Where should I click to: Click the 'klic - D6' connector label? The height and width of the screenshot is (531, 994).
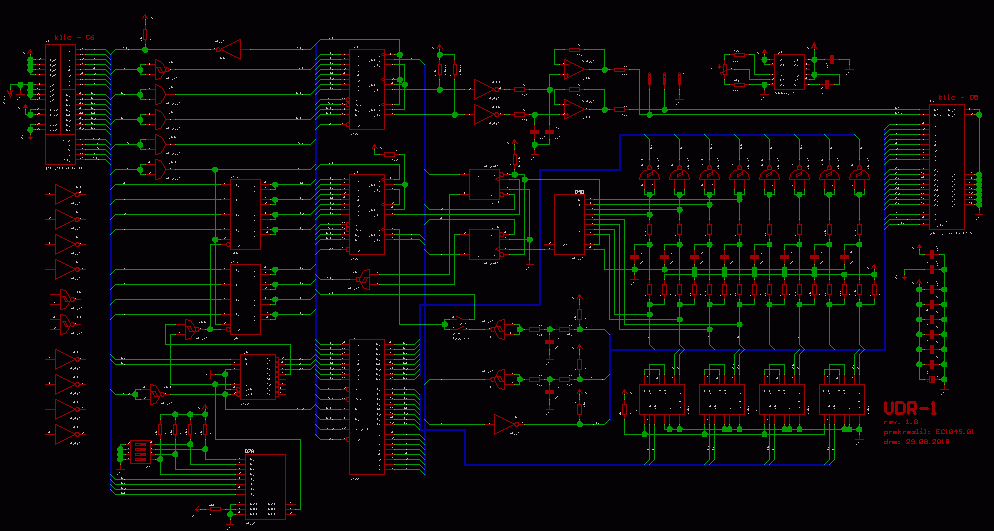click(957, 98)
